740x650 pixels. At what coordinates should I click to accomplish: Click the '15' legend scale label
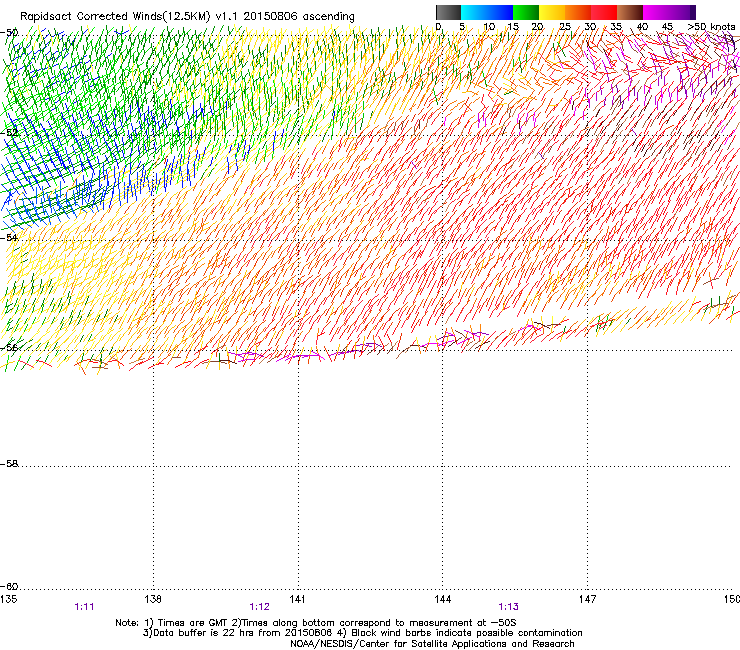(513, 27)
